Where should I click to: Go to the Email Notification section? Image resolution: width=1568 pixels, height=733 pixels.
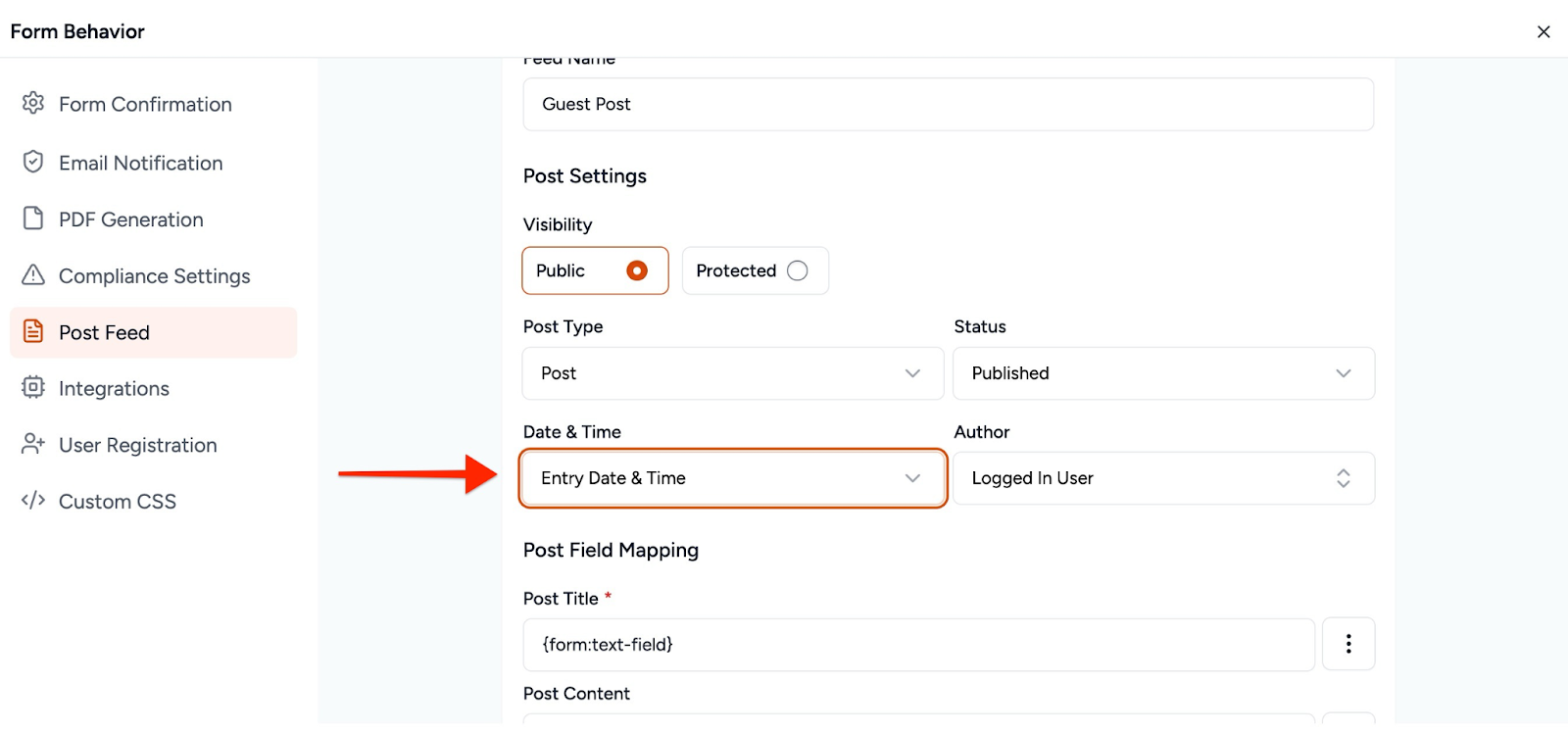[141, 163]
